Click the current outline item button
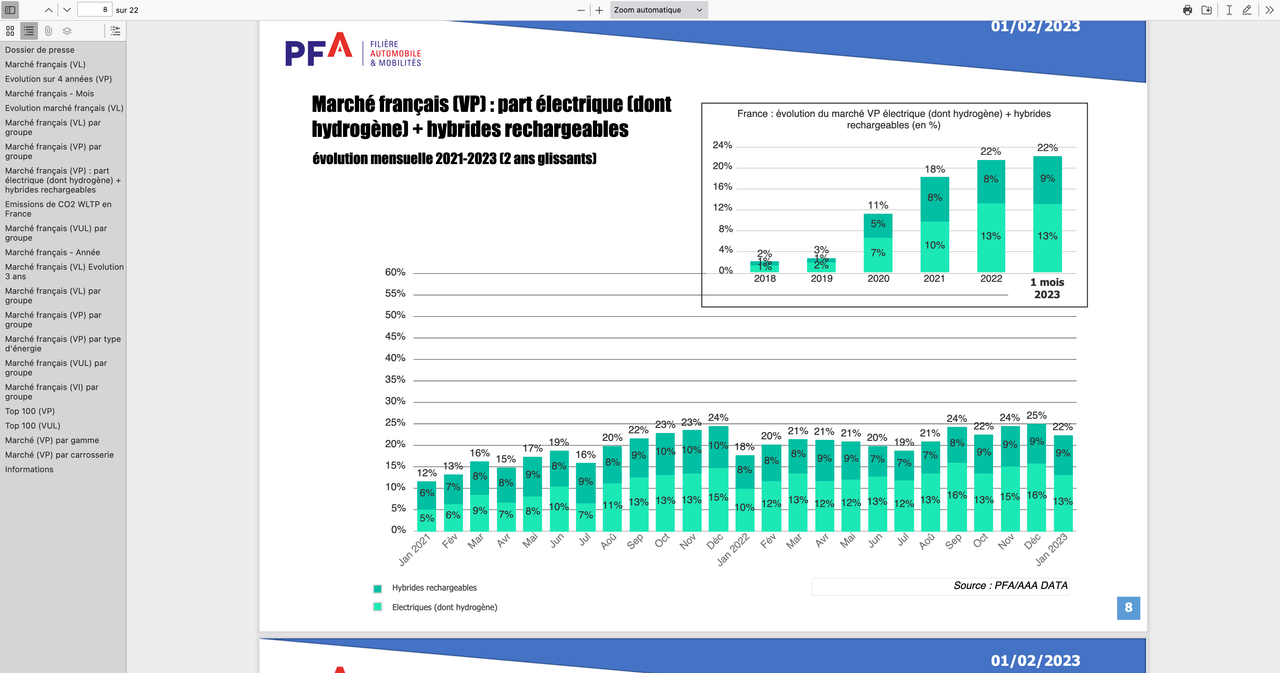Screen dimensions: 1280x673 pyautogui.click(x=116, y=31)
